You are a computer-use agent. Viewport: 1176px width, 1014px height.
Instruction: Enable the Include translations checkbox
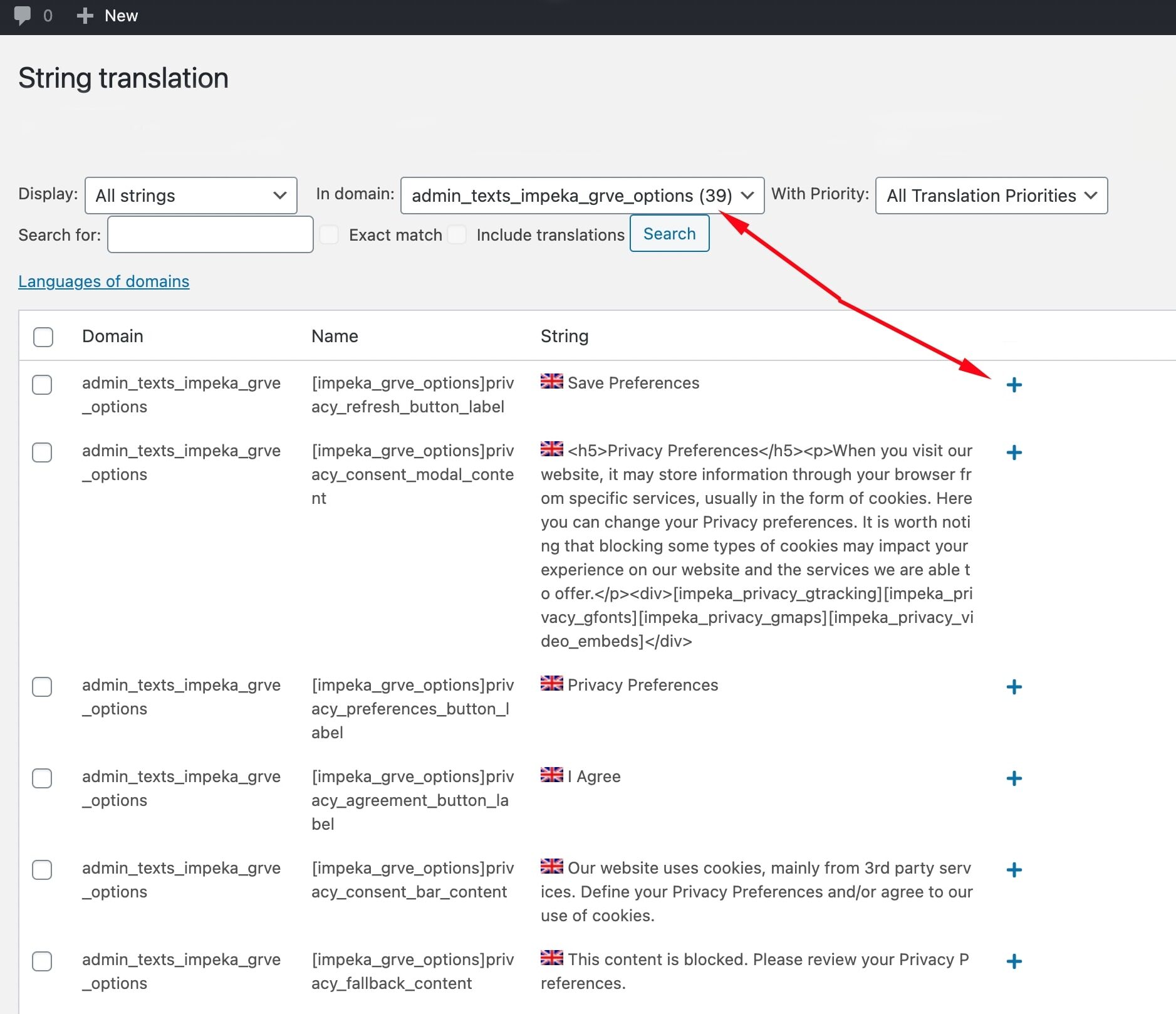point(457,234)
